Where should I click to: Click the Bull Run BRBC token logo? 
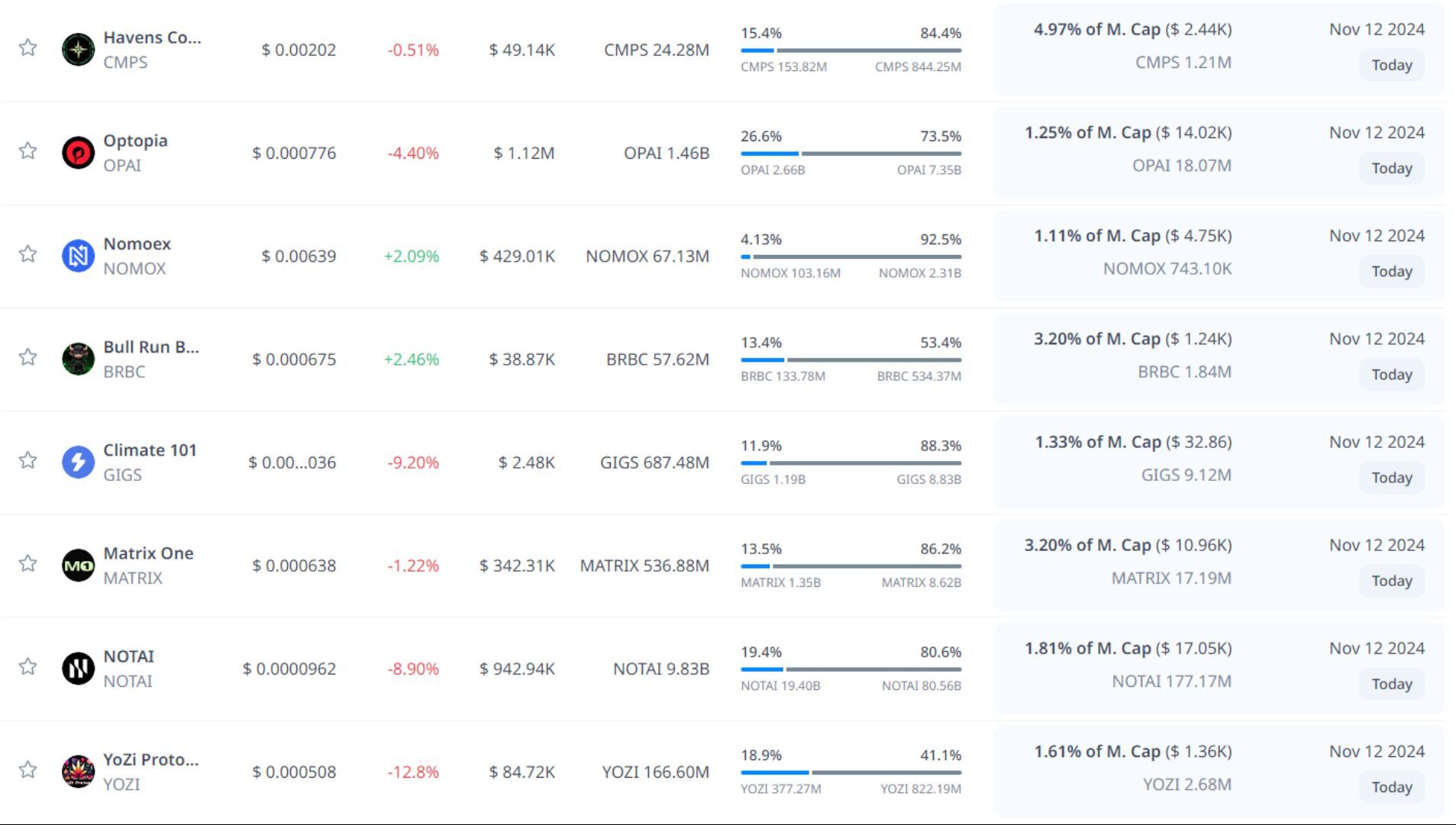tap(78, 359)
